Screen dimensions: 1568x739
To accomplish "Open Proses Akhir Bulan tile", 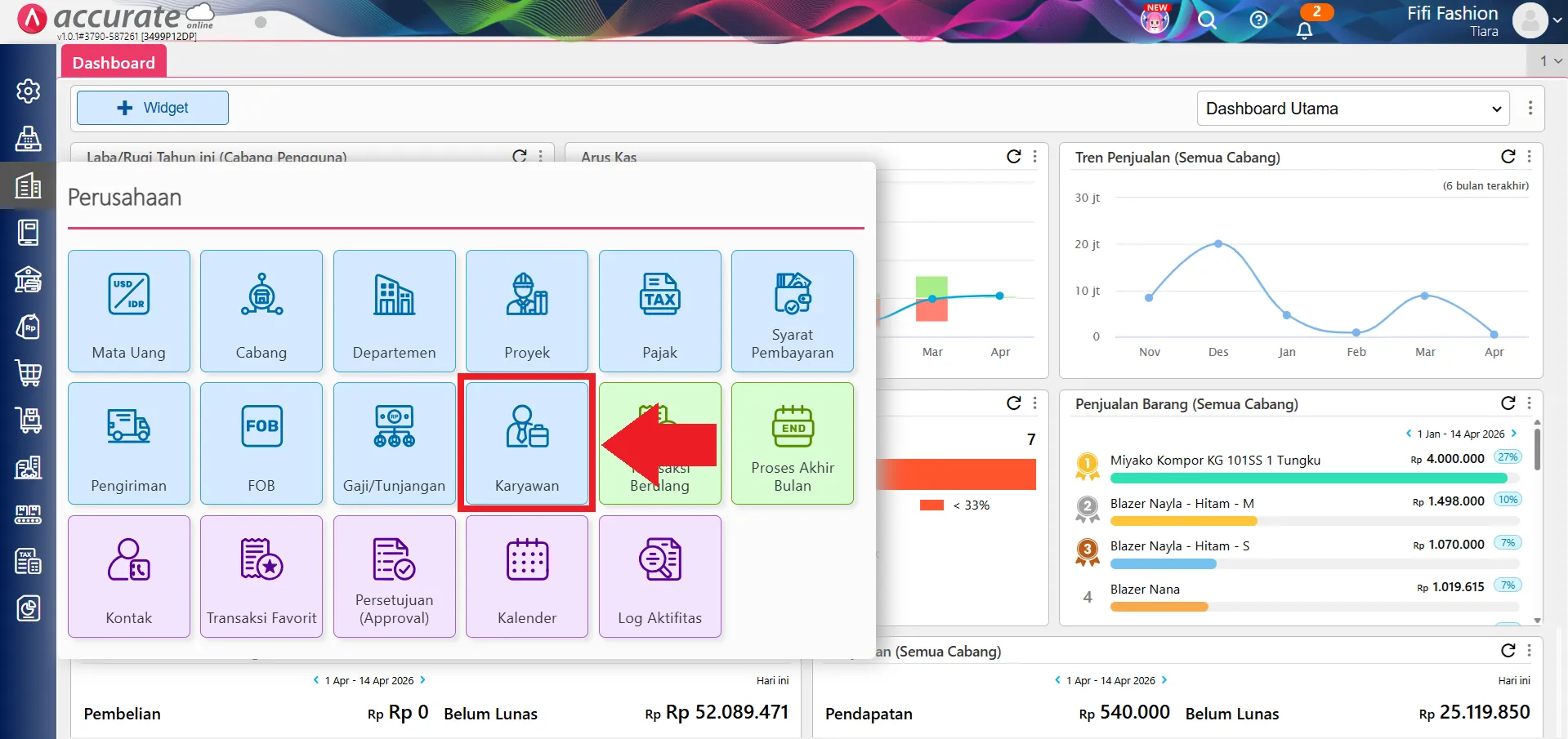I will coord(793,443).
